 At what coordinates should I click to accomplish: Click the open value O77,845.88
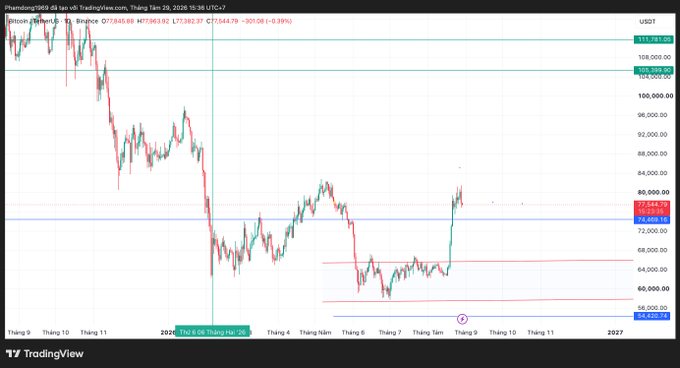(118, 21)
